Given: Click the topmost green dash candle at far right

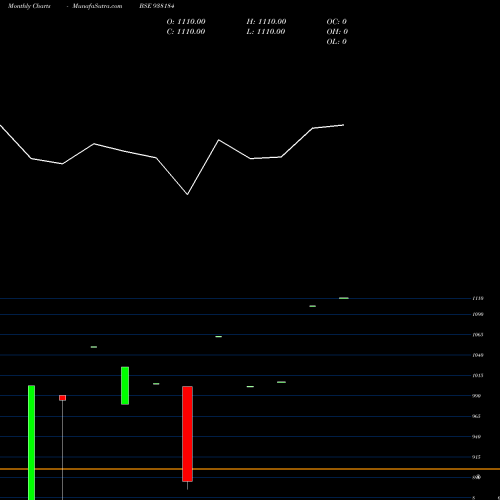Looking at the screenshot, I should click(x=344, y=298).
